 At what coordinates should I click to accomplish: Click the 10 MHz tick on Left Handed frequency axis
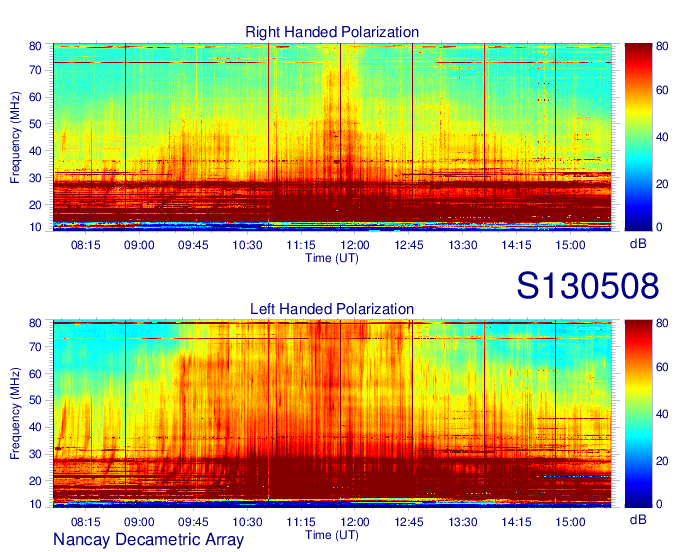click(x=36, y=504)
